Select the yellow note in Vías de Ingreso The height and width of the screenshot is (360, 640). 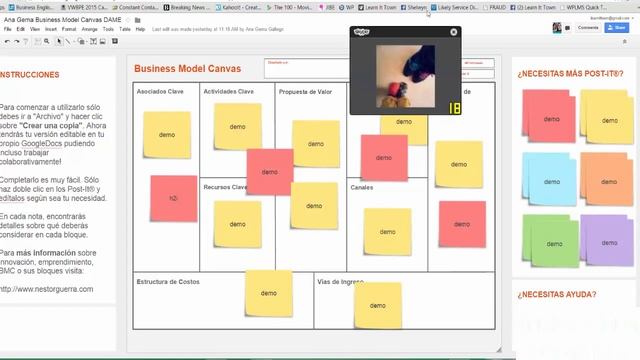(378, 305)
